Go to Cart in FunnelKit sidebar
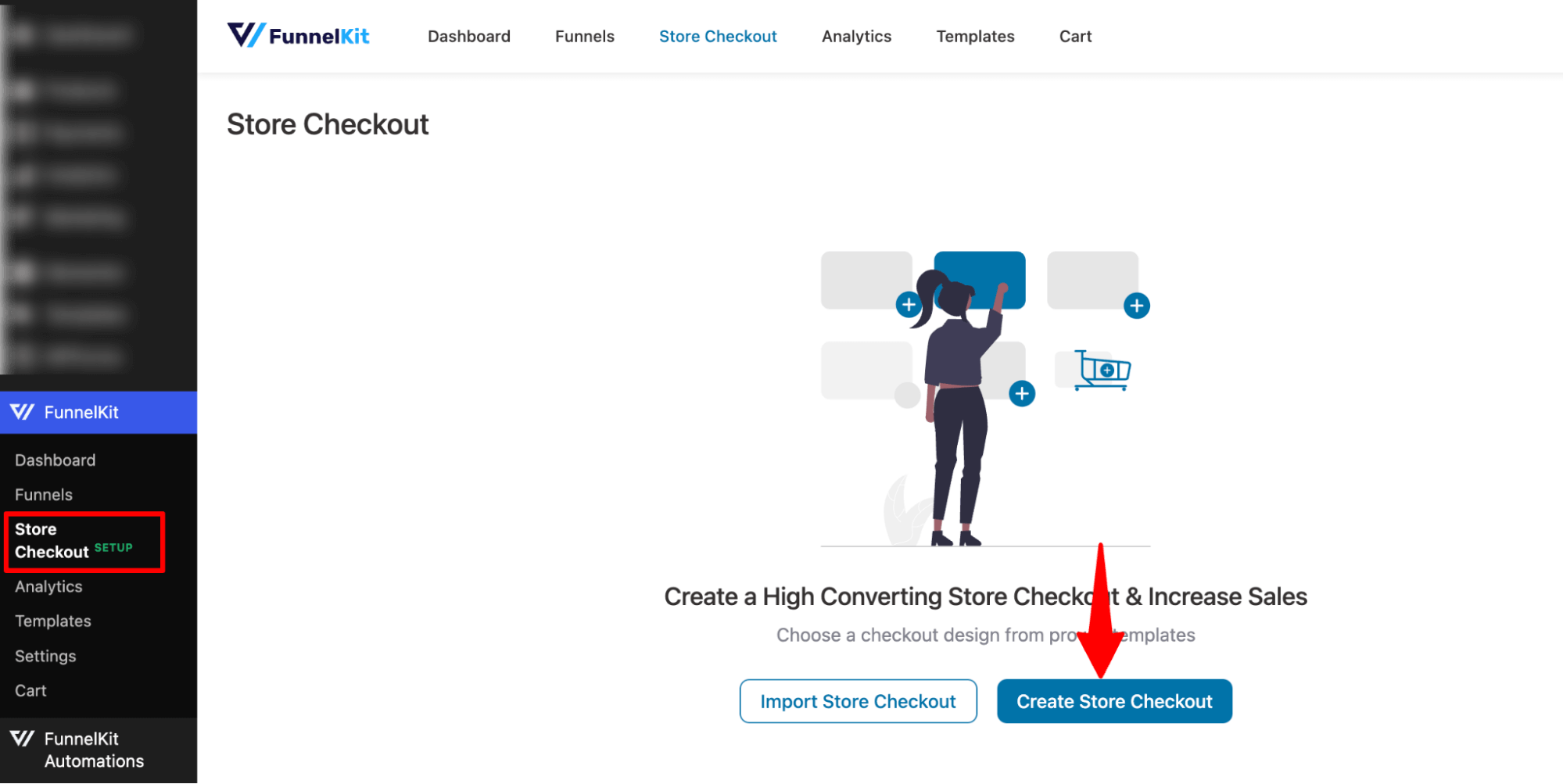Image resolution: width=1563 pixels, height=784 pixels. pos(30,690)
